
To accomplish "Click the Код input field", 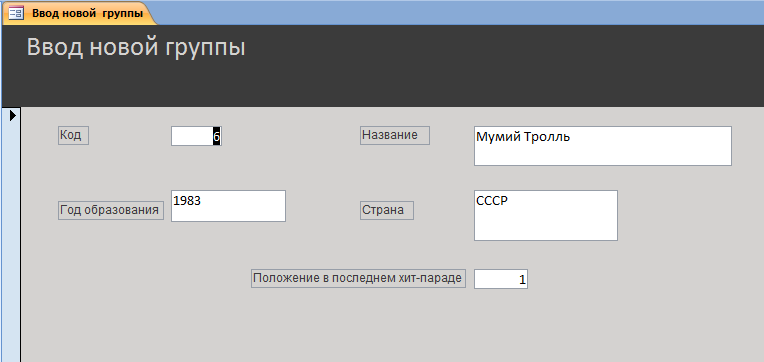I will [x=196, y=136].
